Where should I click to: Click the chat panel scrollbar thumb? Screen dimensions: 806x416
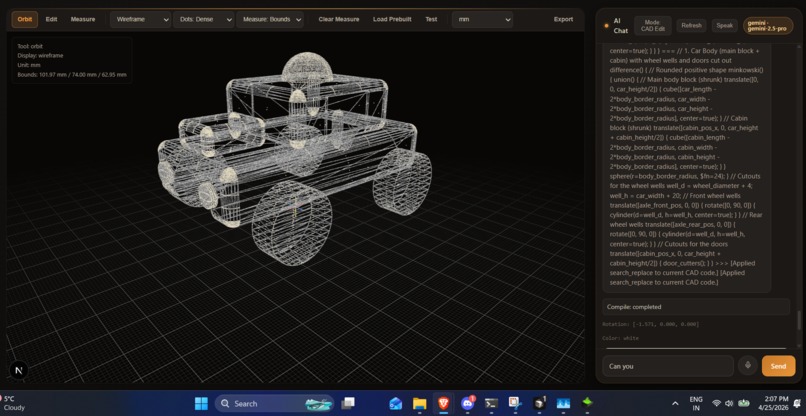click(x=798, y=320)
